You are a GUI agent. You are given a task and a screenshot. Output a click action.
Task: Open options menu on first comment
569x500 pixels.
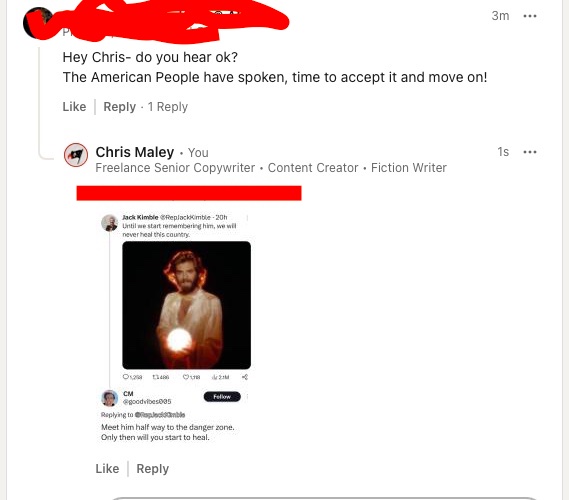point(530,16)
